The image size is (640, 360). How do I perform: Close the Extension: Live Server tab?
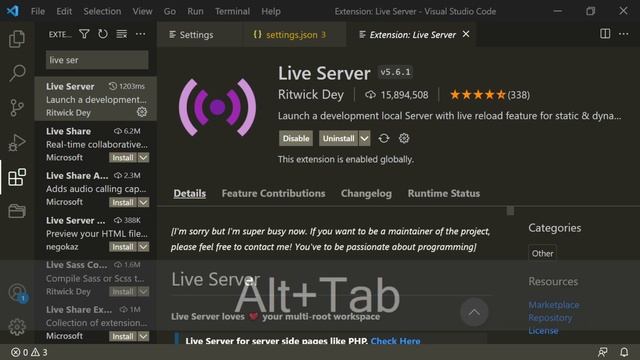coord(466,34)
